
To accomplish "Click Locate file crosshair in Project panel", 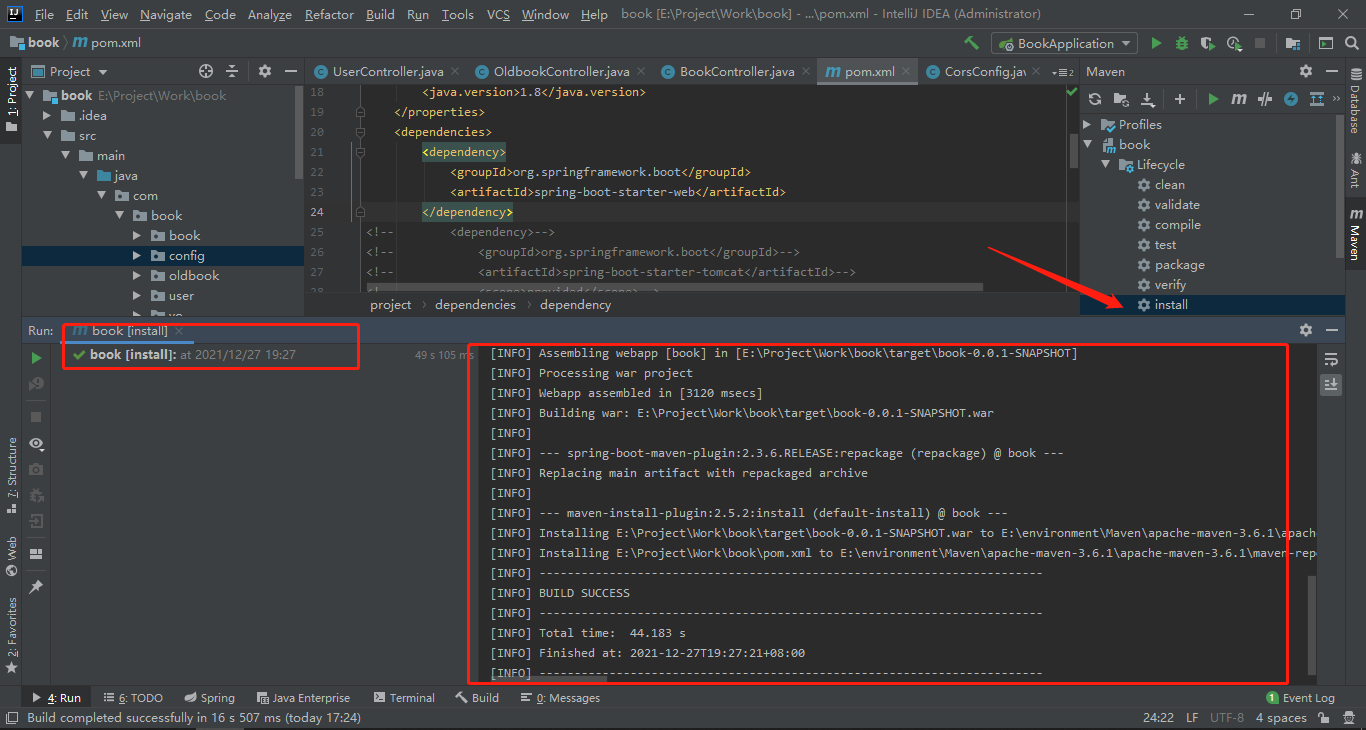I will click(x=206, y=71).
